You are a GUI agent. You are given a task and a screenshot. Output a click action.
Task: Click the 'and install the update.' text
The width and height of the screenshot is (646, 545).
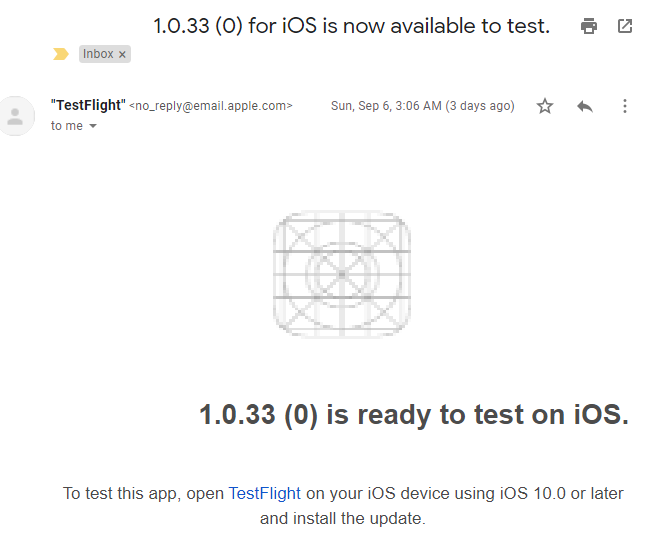click(342, 518)
